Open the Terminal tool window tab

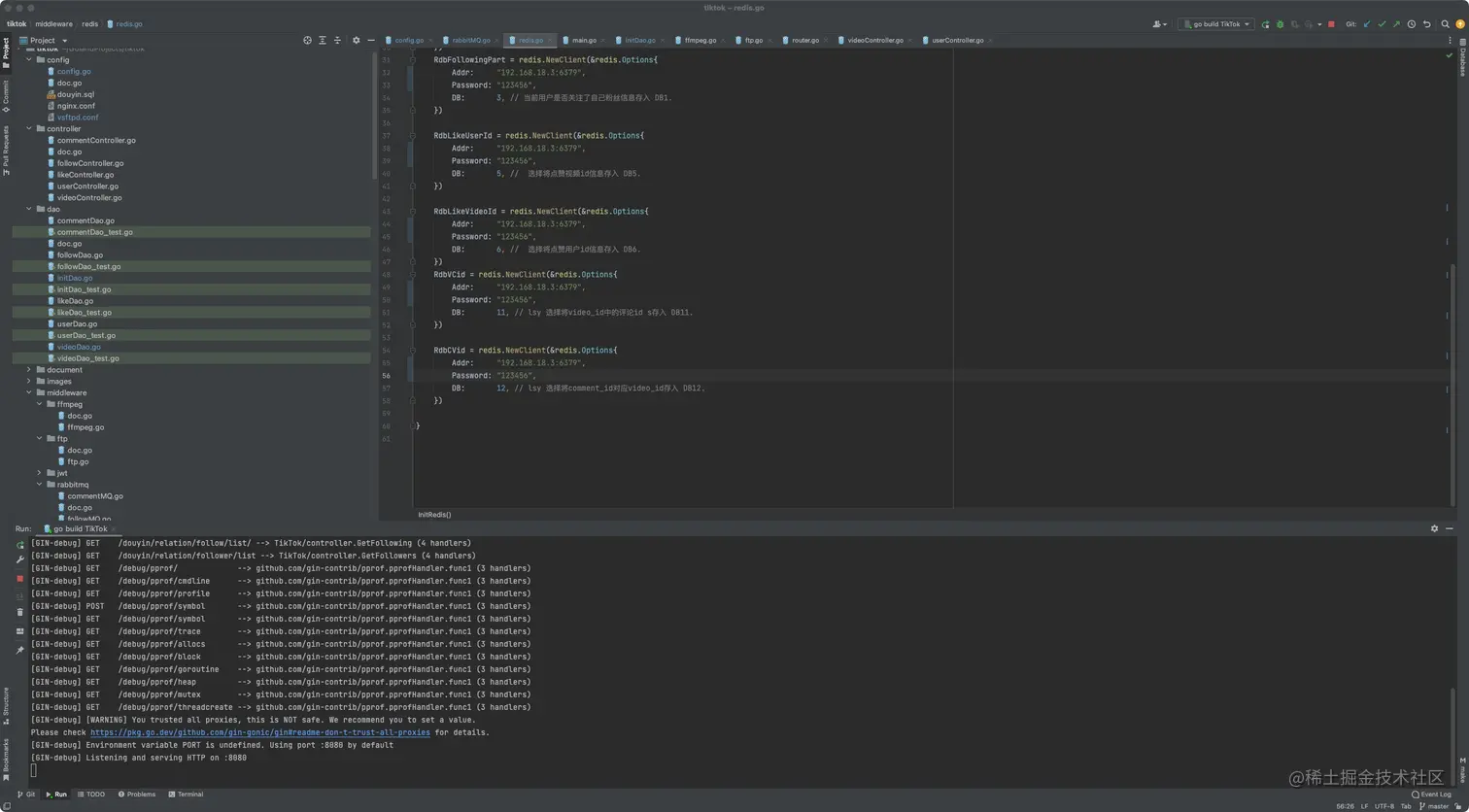point(186,795)
